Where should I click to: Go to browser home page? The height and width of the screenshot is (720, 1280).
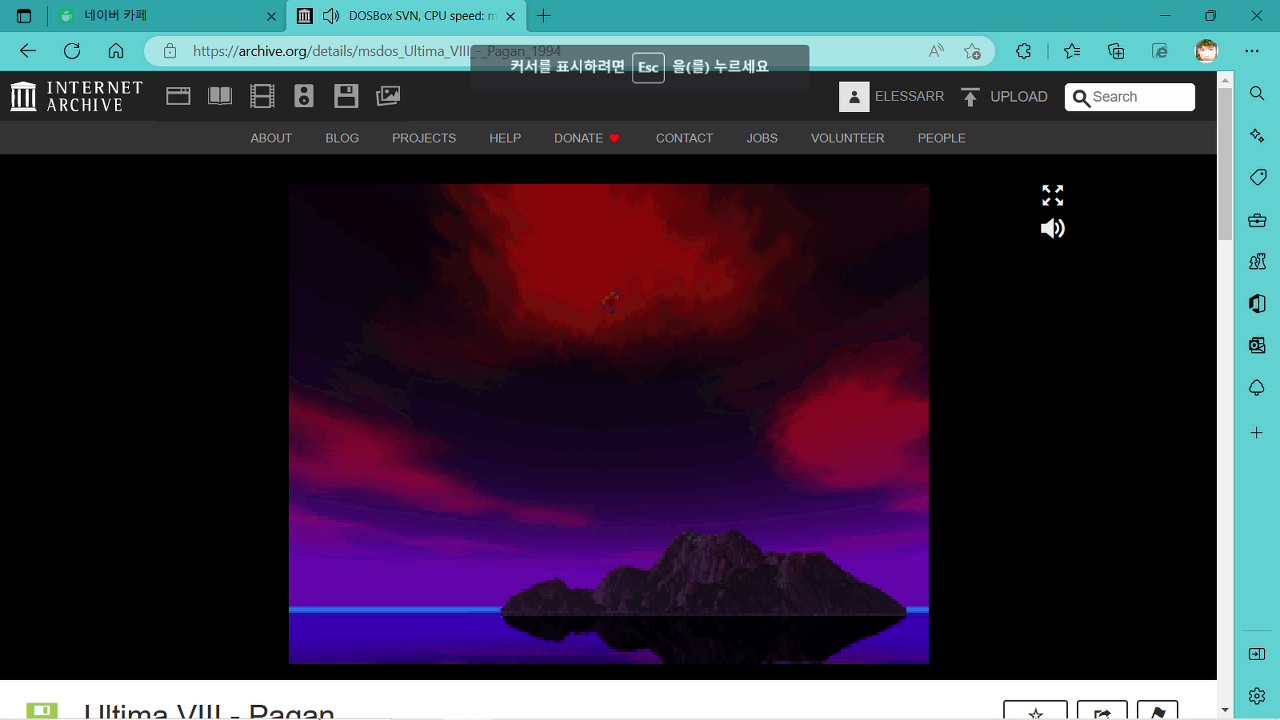click(116, 51)
